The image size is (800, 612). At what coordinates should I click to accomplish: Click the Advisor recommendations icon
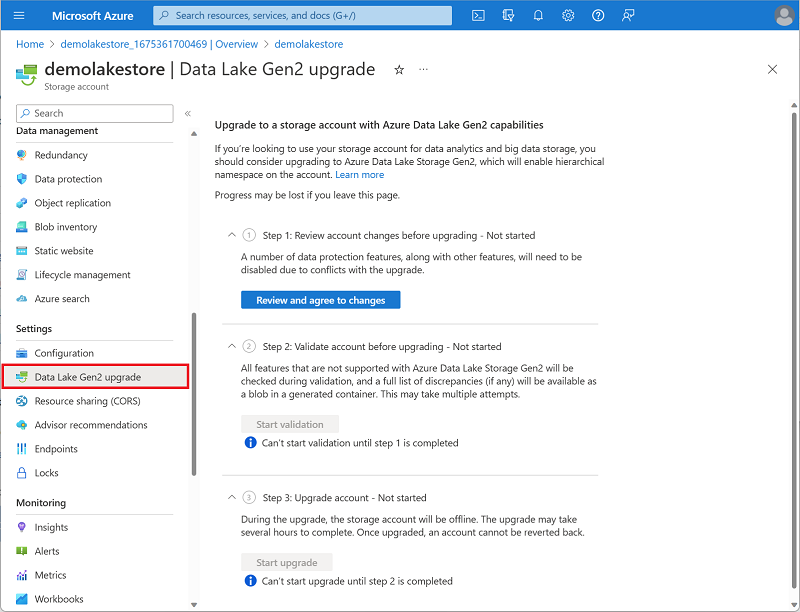[x=21, y=425]
